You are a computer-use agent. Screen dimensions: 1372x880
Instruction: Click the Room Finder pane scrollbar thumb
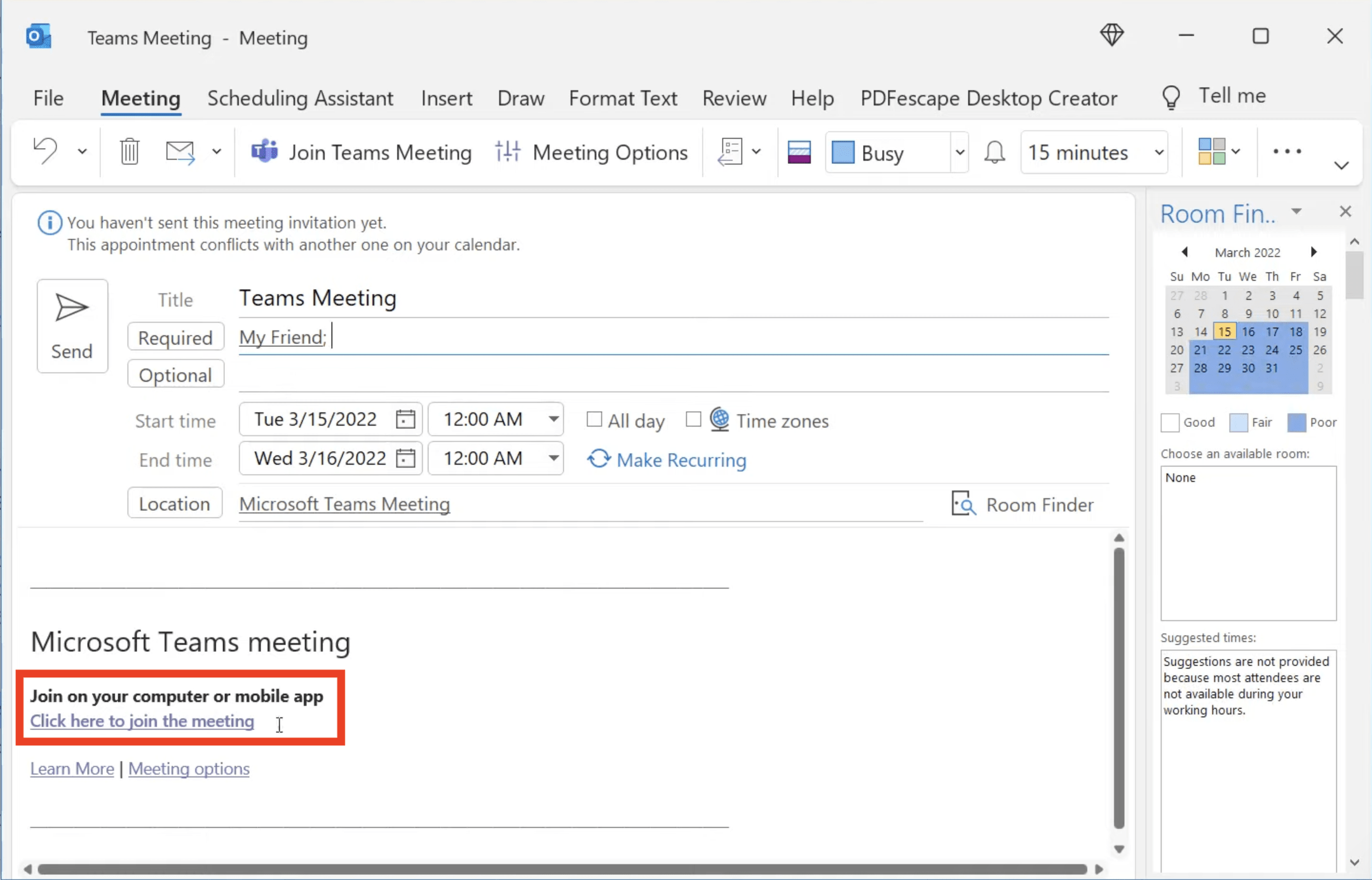[x=1354, y=274]
